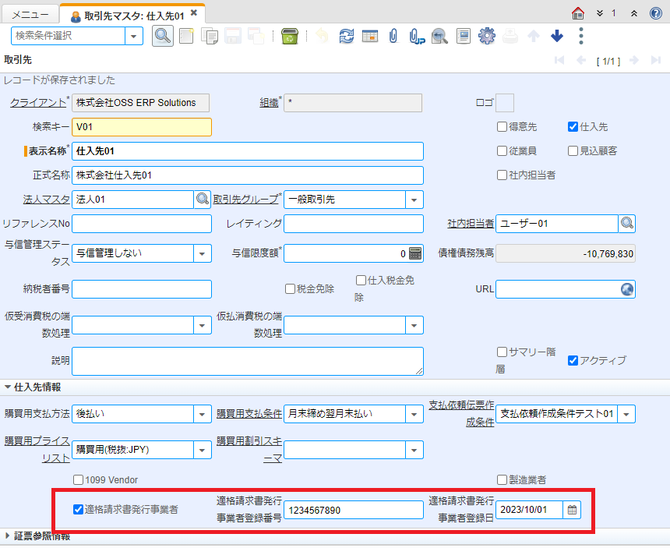Click the 購買用プライスリスト label link
Image resolution: width=670 pixels, height=548 pixels.
[x=37, y=450]
